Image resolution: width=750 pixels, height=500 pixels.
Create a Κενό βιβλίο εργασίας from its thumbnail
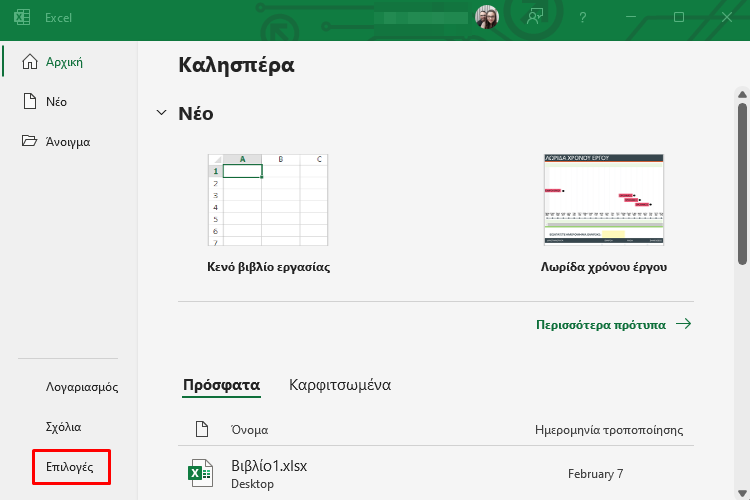click(268, 200)
